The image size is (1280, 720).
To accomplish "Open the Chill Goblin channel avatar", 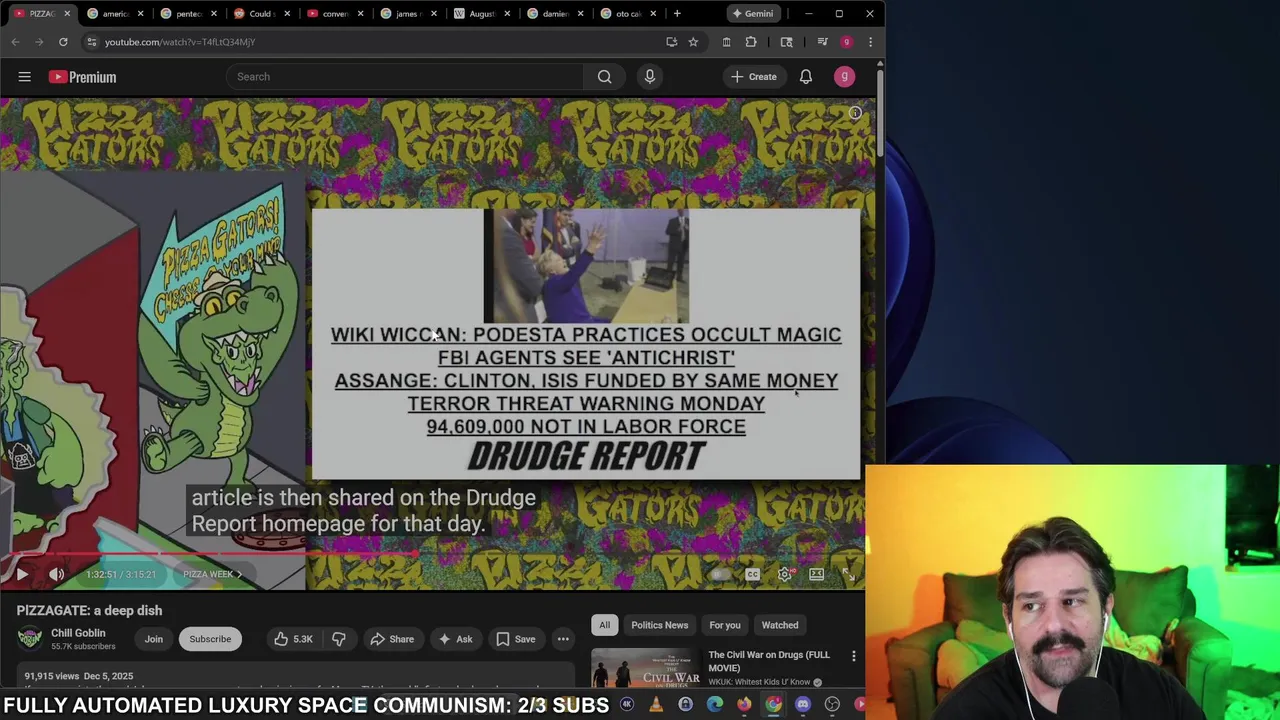I will (x=30, y=638).
